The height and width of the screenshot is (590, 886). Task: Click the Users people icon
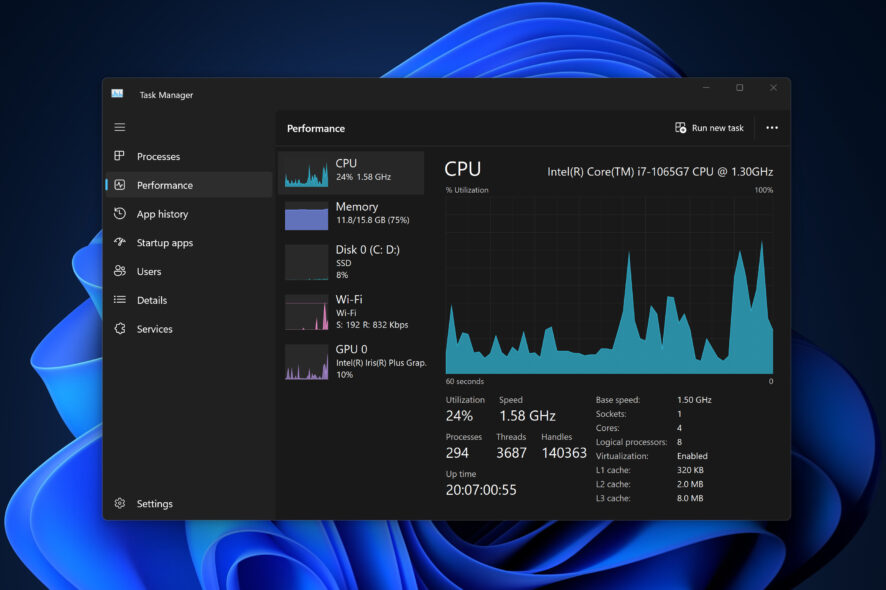(119, 271)
